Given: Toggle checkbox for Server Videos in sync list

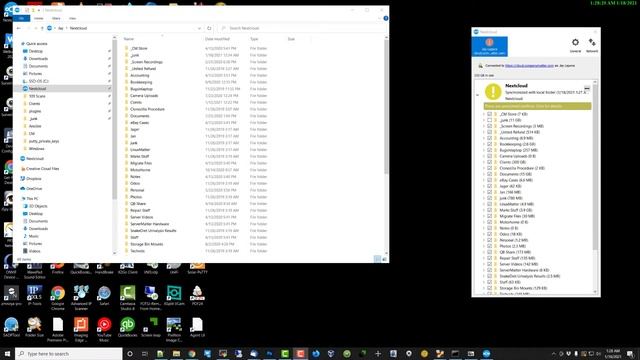Looking at the screenshot, I should pos(489,264).
